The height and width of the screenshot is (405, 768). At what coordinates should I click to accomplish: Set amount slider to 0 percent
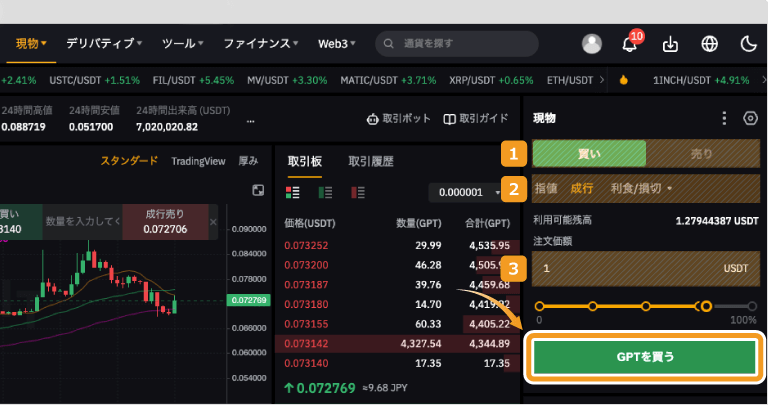[x=539, y=307]
